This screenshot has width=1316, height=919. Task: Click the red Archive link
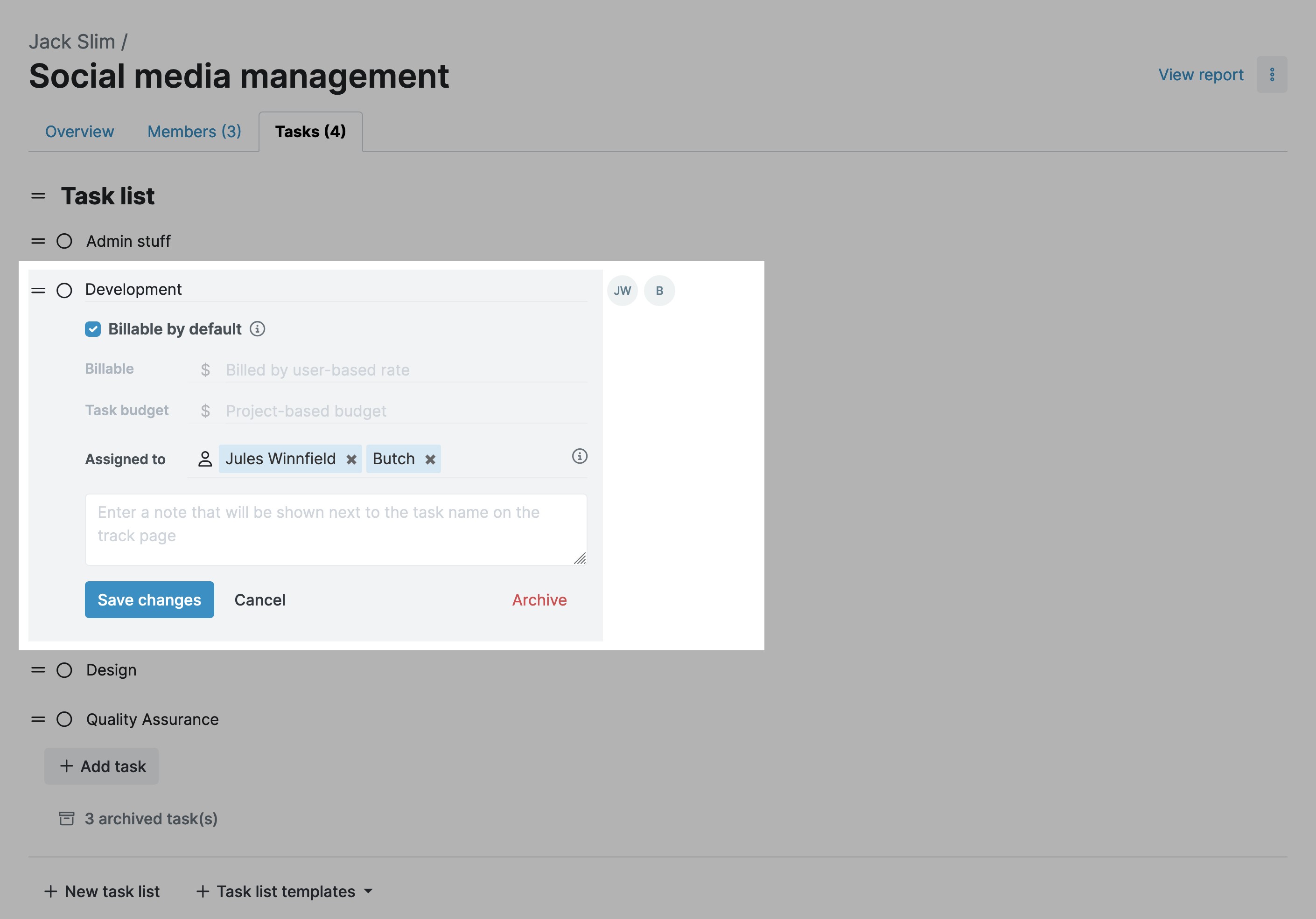click(x=539, y=600)
